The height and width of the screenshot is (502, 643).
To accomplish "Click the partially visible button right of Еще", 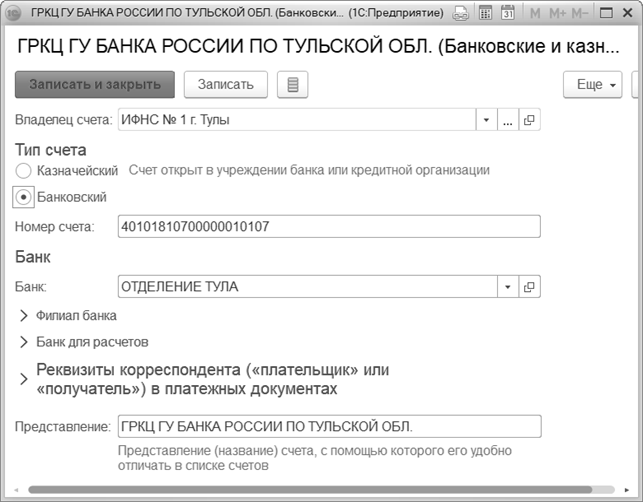I will click(x=636, y=84).
